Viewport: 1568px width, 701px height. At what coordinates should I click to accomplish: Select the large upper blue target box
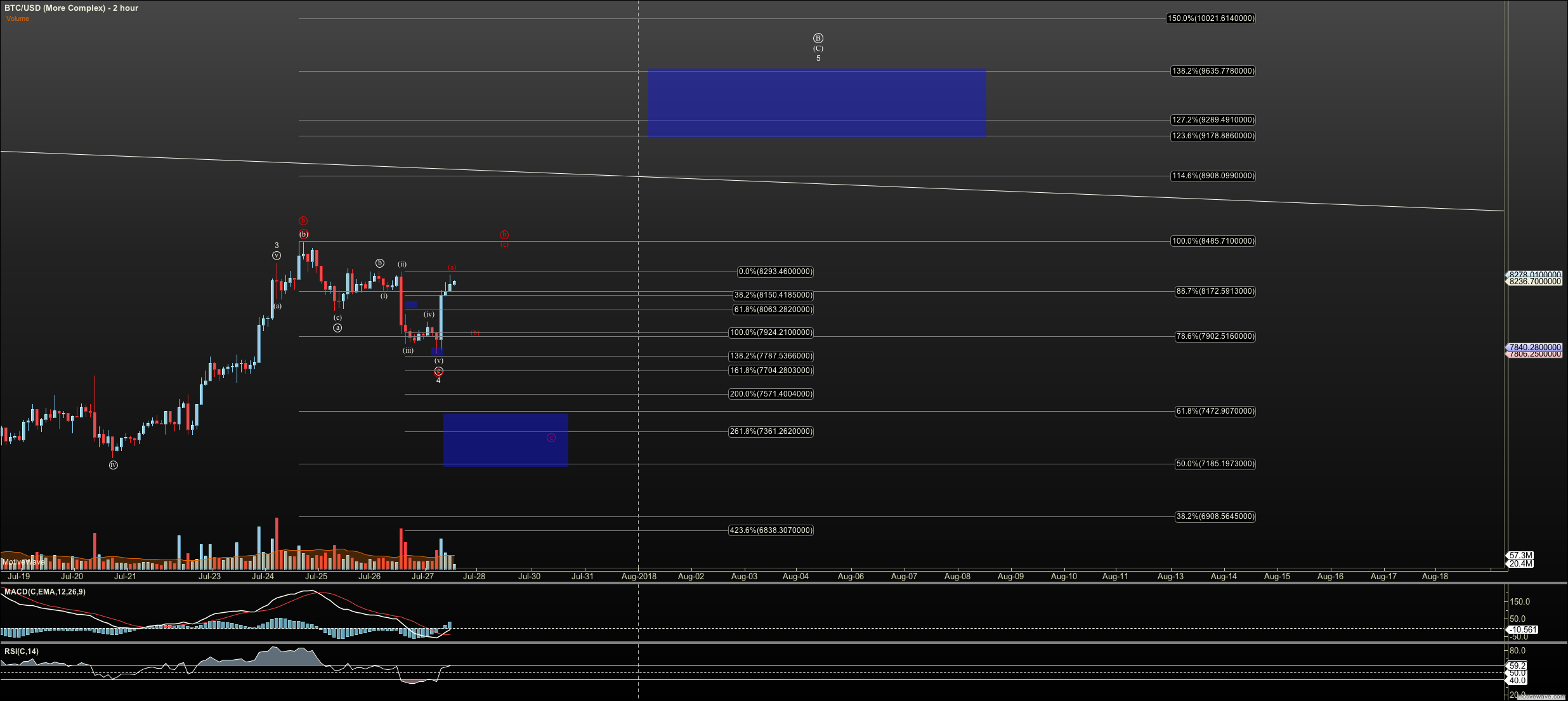pyautogui.click(x=817, y=103)
